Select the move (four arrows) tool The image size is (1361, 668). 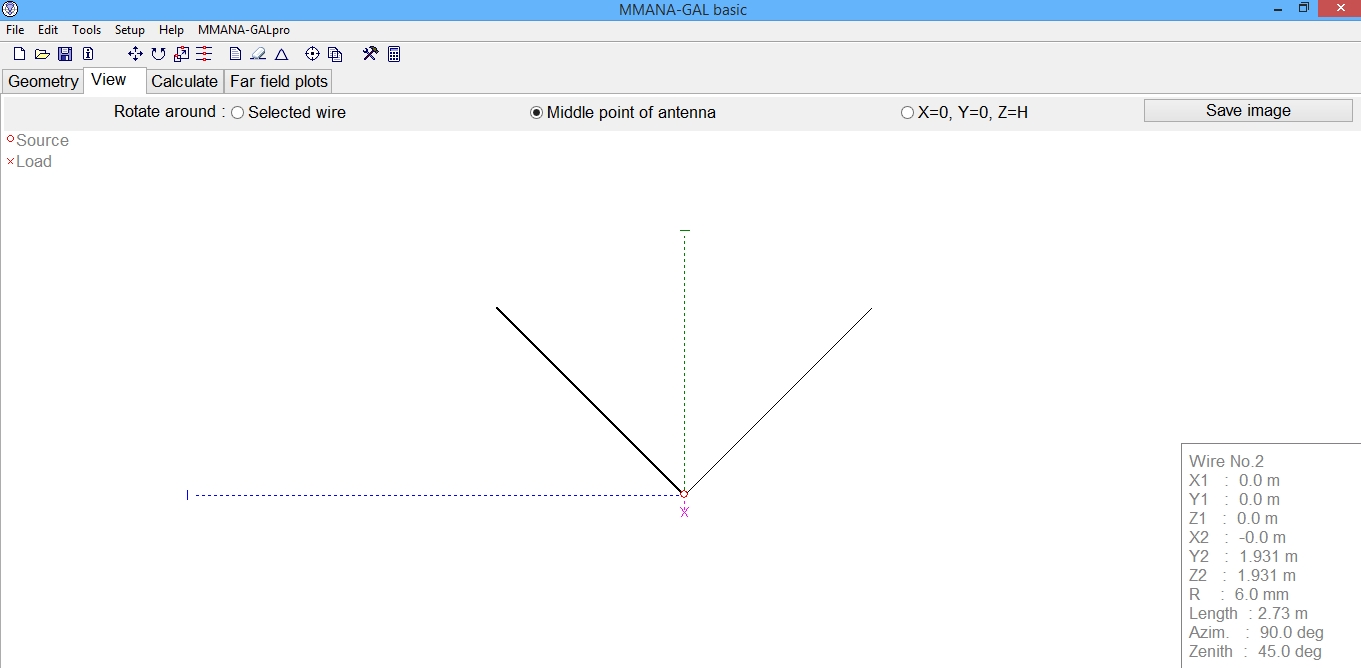click(135, 54)
